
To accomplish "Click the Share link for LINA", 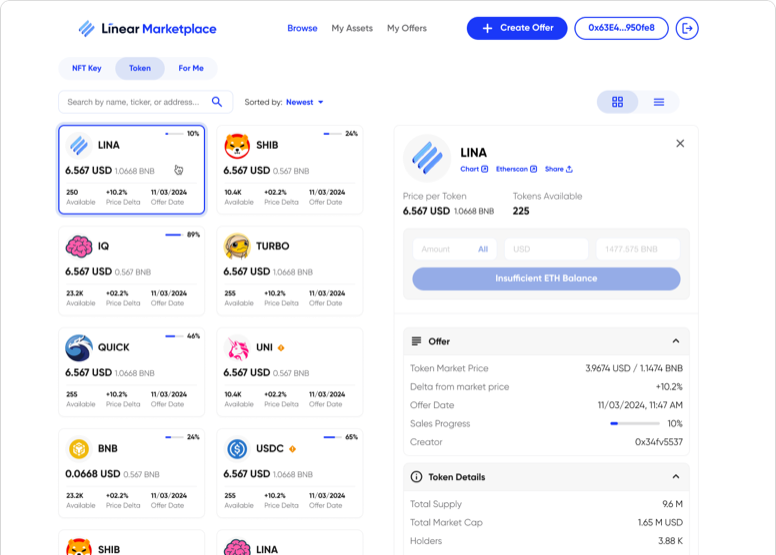I will 559,169.
